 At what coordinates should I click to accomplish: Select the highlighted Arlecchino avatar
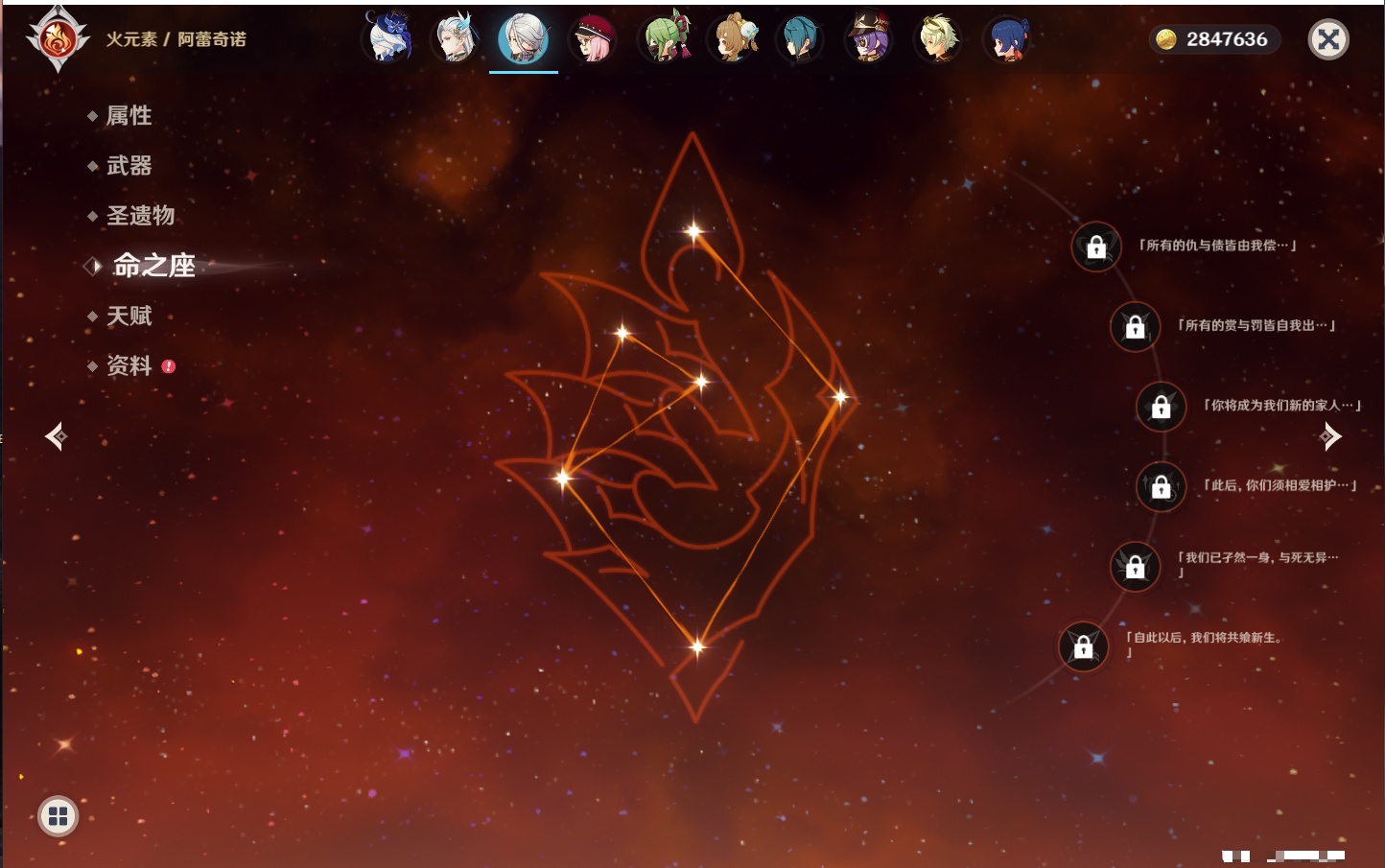[524, 38]
